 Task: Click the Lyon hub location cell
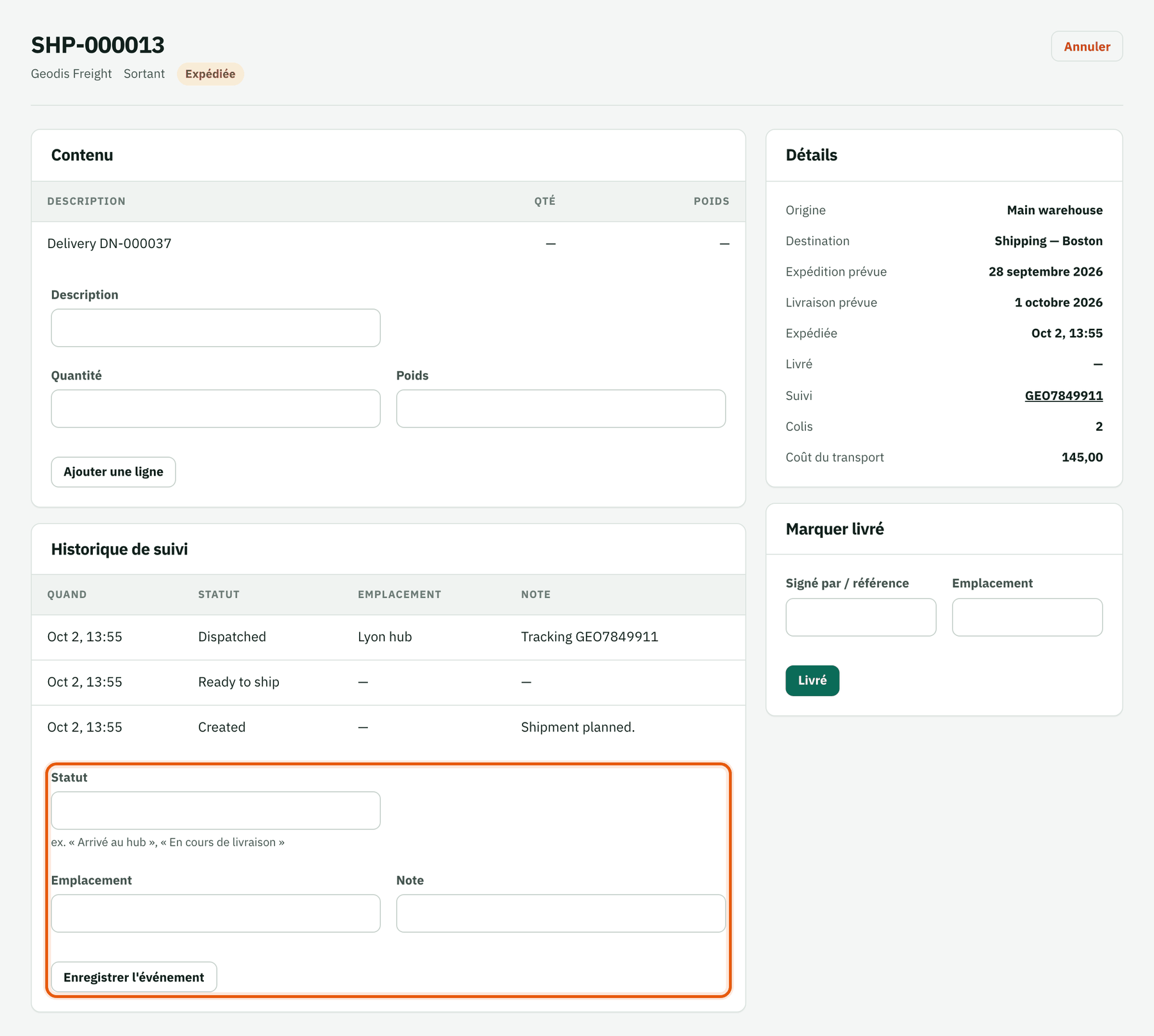(385, 637)
